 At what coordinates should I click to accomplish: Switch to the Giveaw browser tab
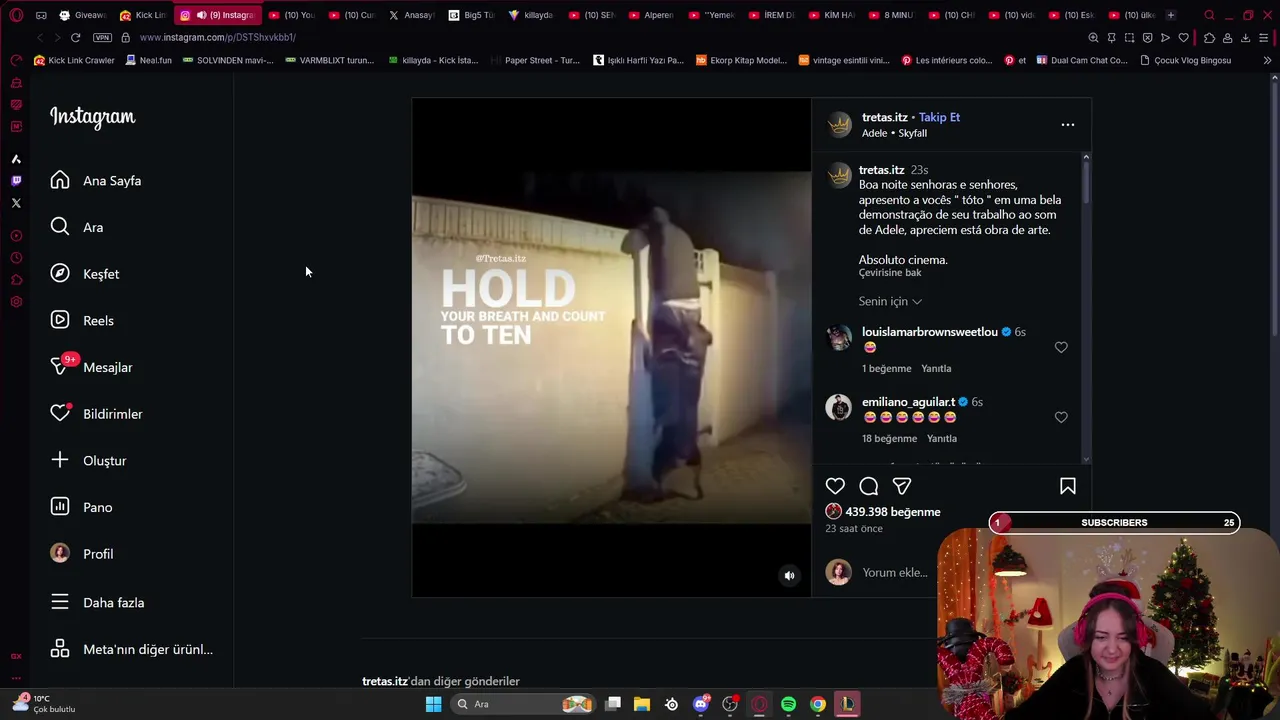tap(82, 15)
